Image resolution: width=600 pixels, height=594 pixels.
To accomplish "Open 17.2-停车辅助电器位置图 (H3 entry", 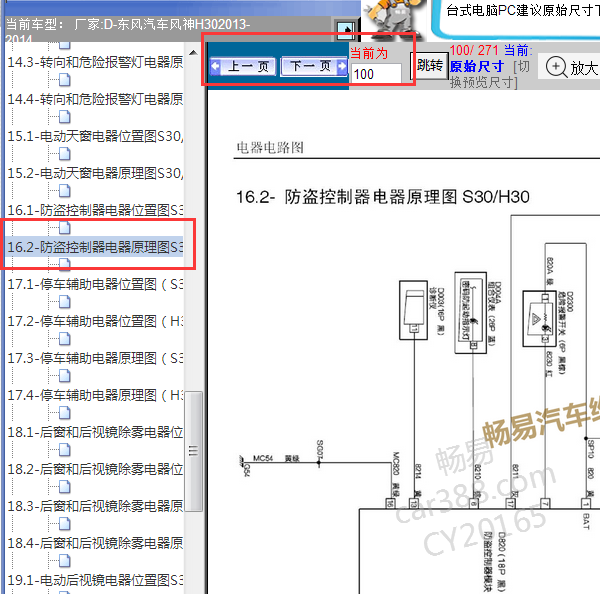I will point(95,321).
